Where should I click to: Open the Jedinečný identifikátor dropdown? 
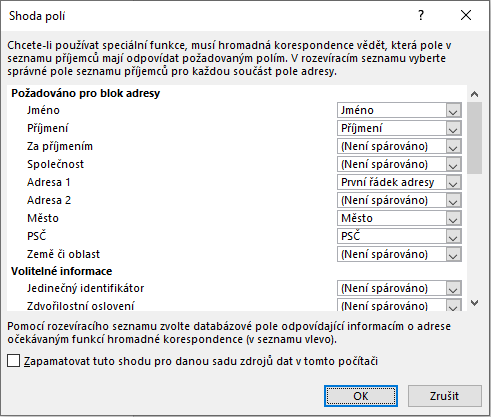click(399, 288)
